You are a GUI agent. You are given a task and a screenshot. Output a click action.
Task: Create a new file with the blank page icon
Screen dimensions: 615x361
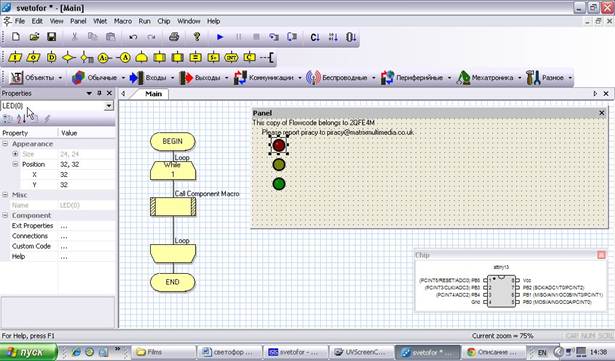16,37
